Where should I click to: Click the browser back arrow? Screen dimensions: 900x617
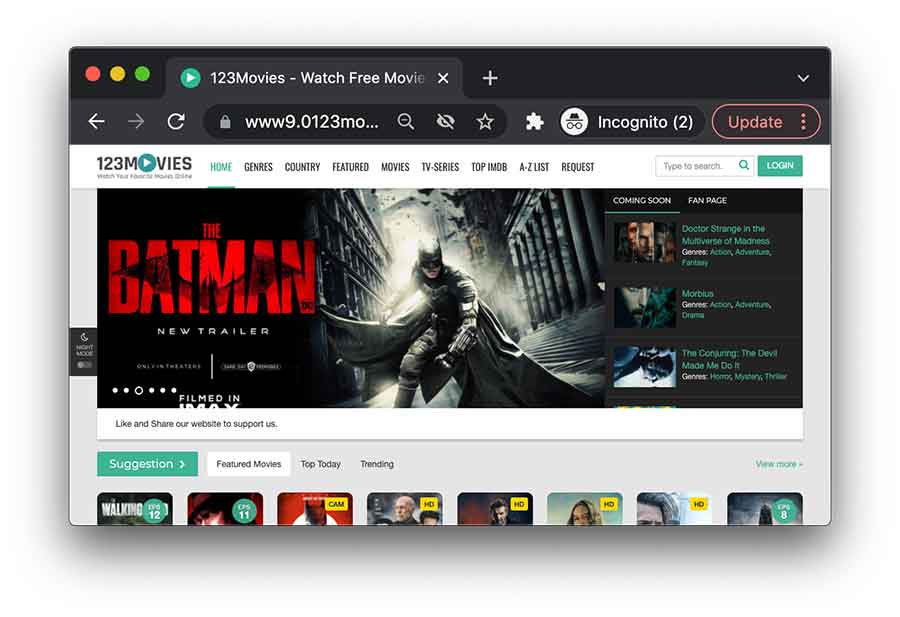pos(96,122)
